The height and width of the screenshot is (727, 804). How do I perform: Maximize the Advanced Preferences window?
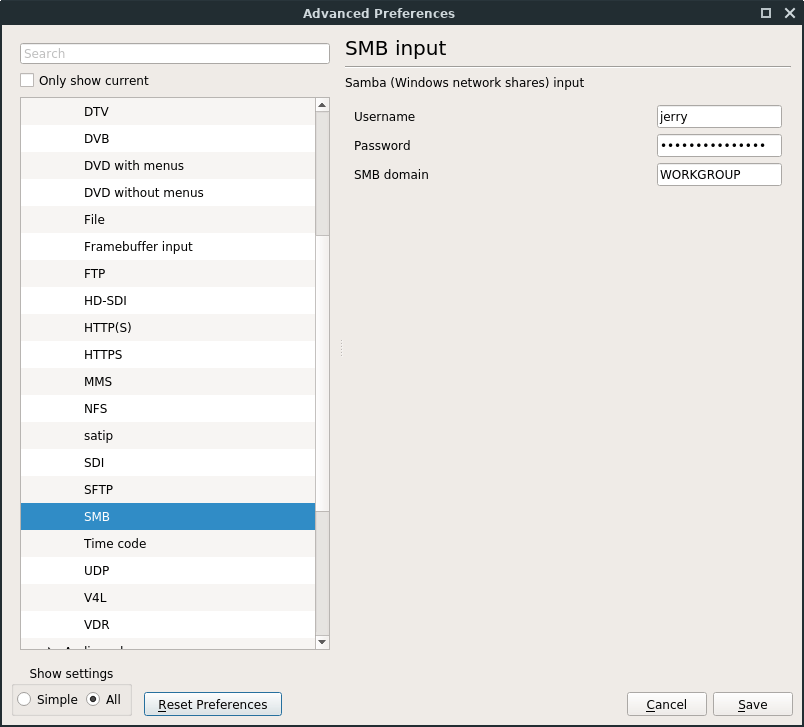click(x=766, y=13)
